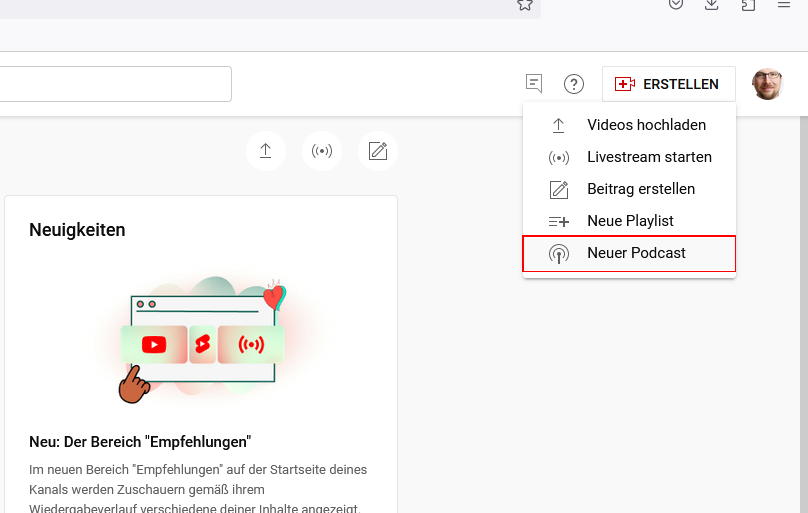808x513 pixels.
Task: Select Videos hochladen menu entry
Action: tap(629, 125)
